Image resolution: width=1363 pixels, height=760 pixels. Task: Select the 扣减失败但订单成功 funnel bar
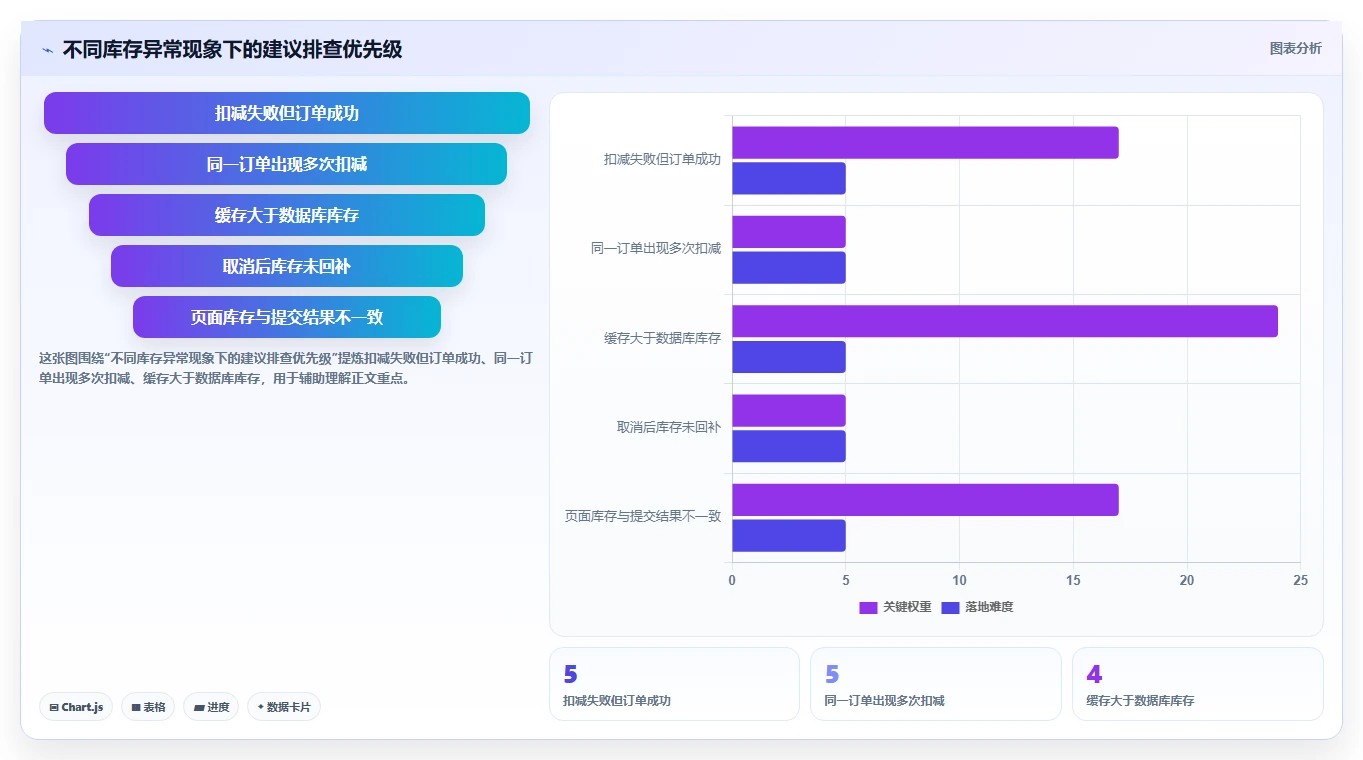[x=287, y=113]
